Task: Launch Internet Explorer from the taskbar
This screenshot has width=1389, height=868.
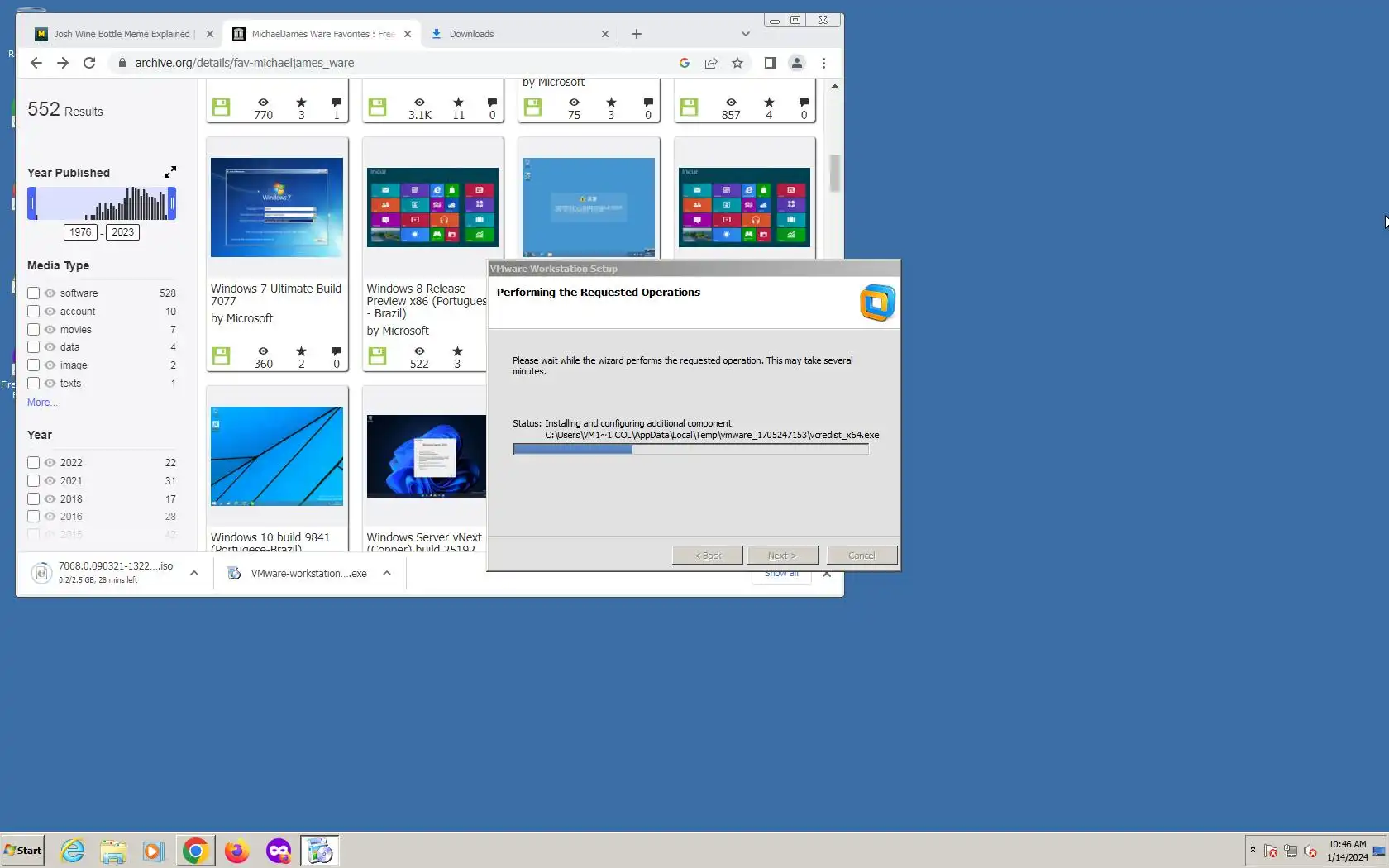Action: click(73, 851)
